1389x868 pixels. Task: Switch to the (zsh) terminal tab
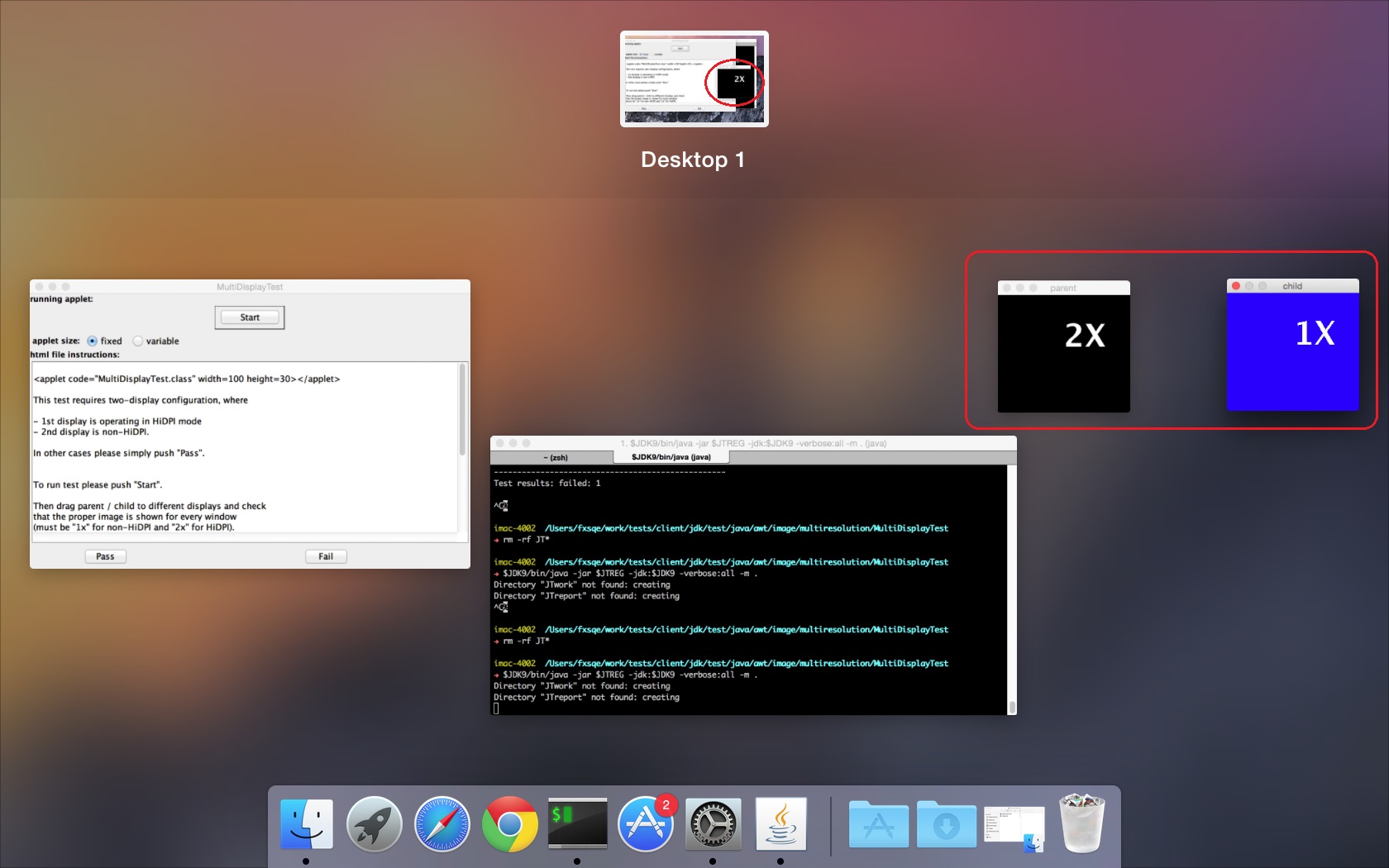[x=554, y=457]
